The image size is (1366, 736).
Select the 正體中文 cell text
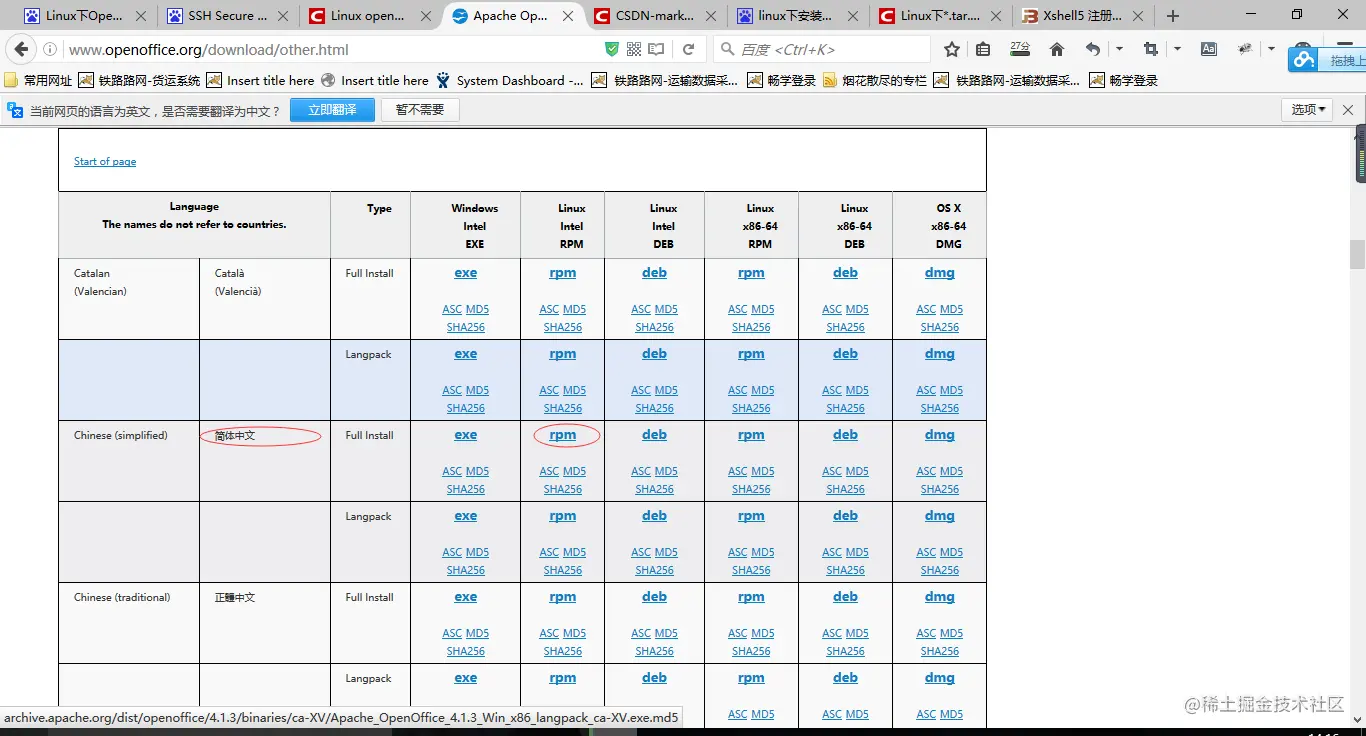pos(235,597)
